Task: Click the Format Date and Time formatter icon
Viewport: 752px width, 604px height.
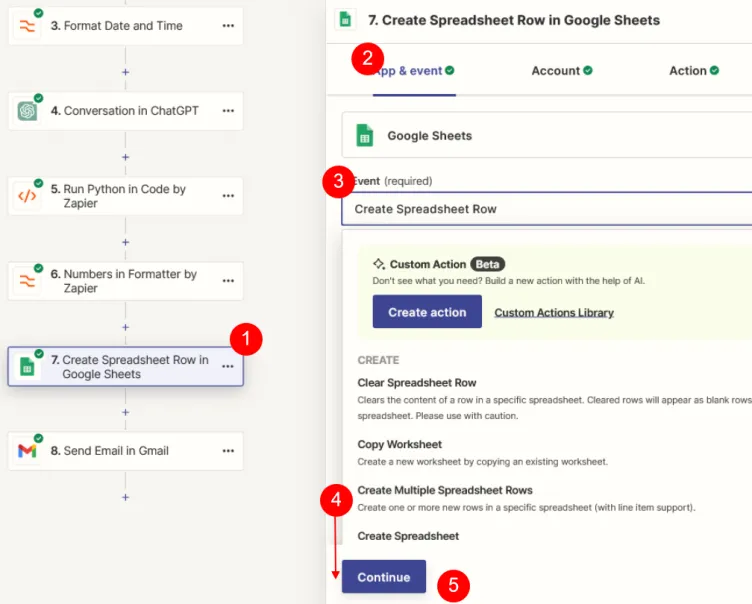Action: pyautogui.click(x=27, y=26)
